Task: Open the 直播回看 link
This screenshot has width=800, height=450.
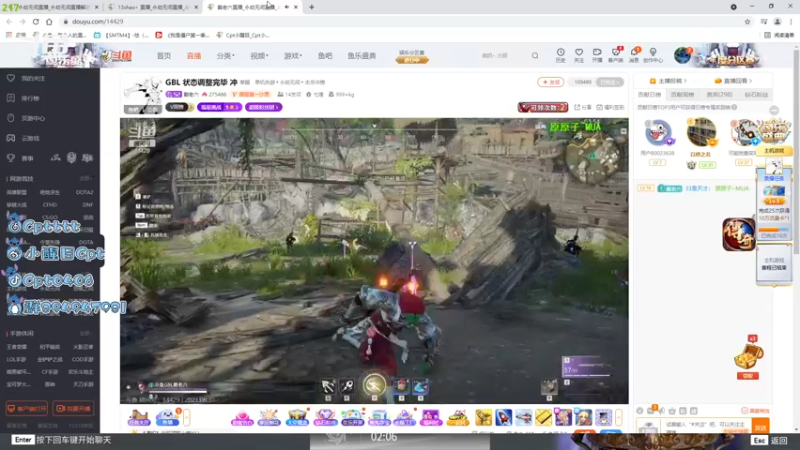Action: (x=733, y=81)
